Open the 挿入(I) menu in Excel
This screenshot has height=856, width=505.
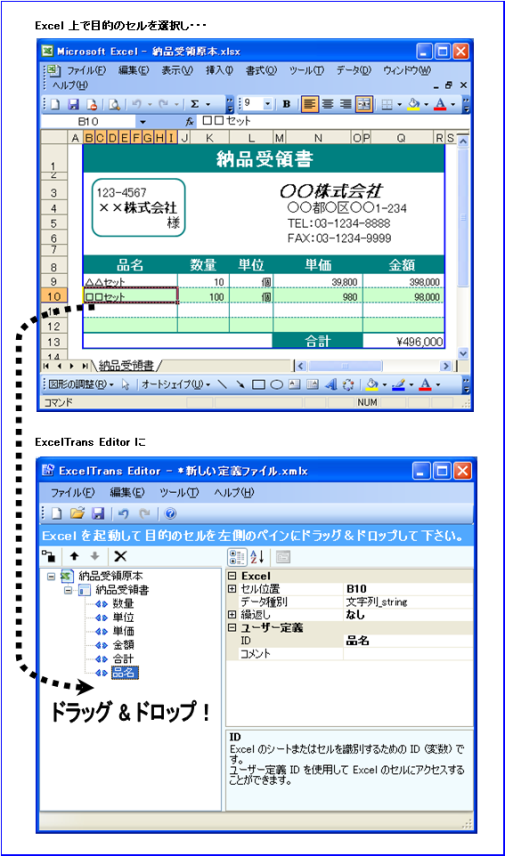tap(219, 70)
